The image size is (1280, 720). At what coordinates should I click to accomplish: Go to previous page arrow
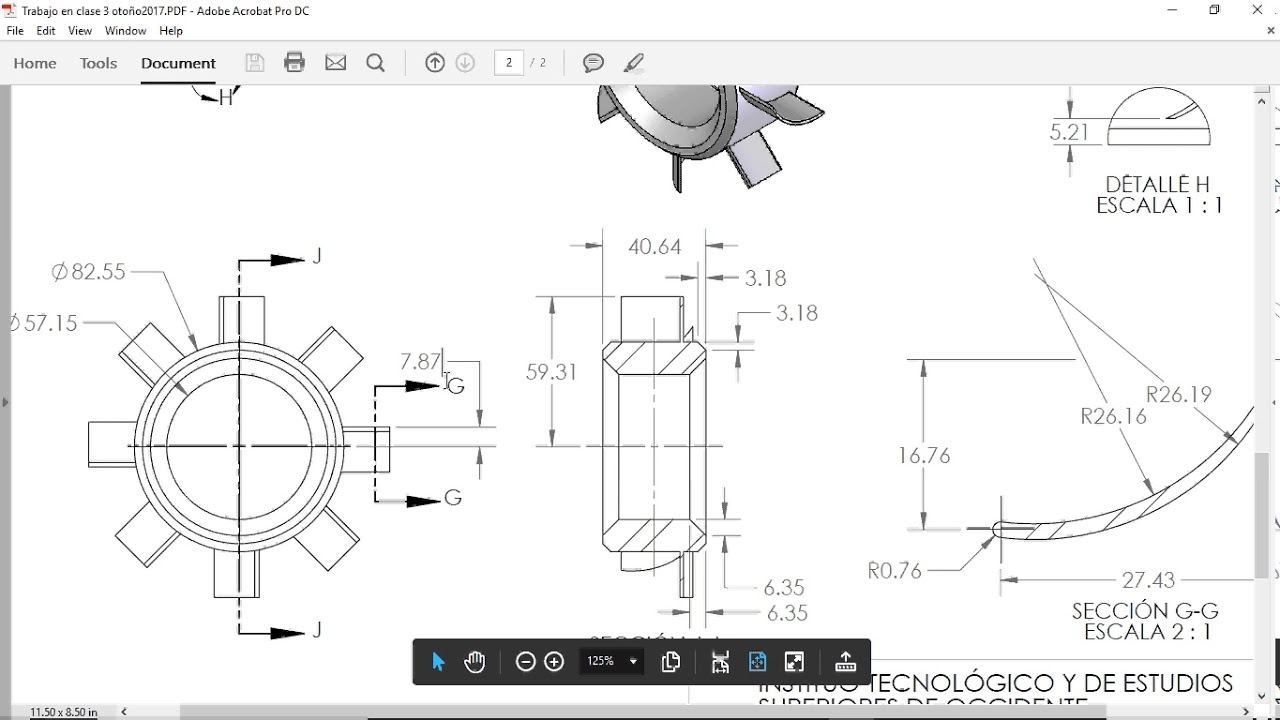435,63
